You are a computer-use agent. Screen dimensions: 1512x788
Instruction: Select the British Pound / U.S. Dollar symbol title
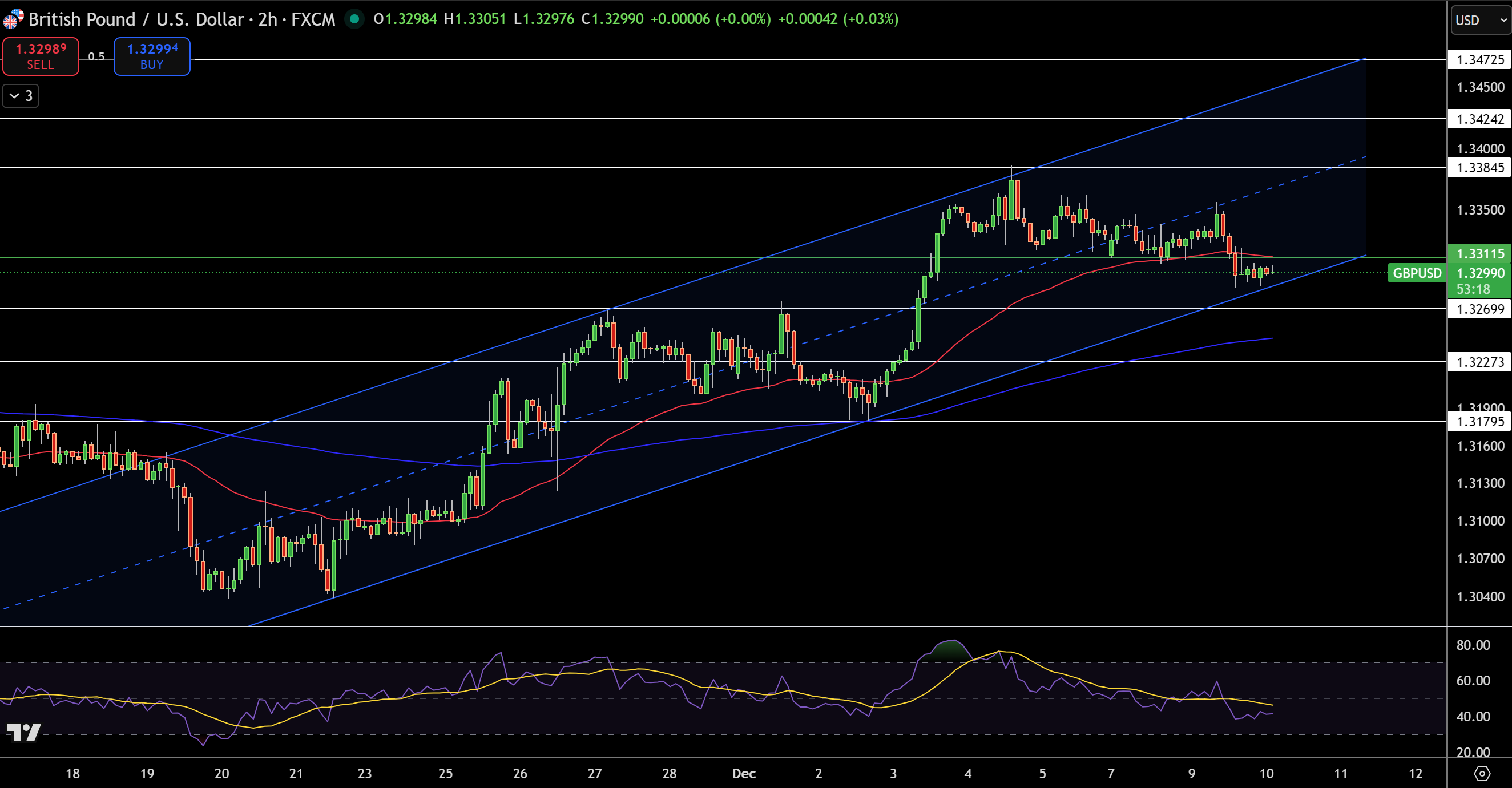[x=135, y=19]
